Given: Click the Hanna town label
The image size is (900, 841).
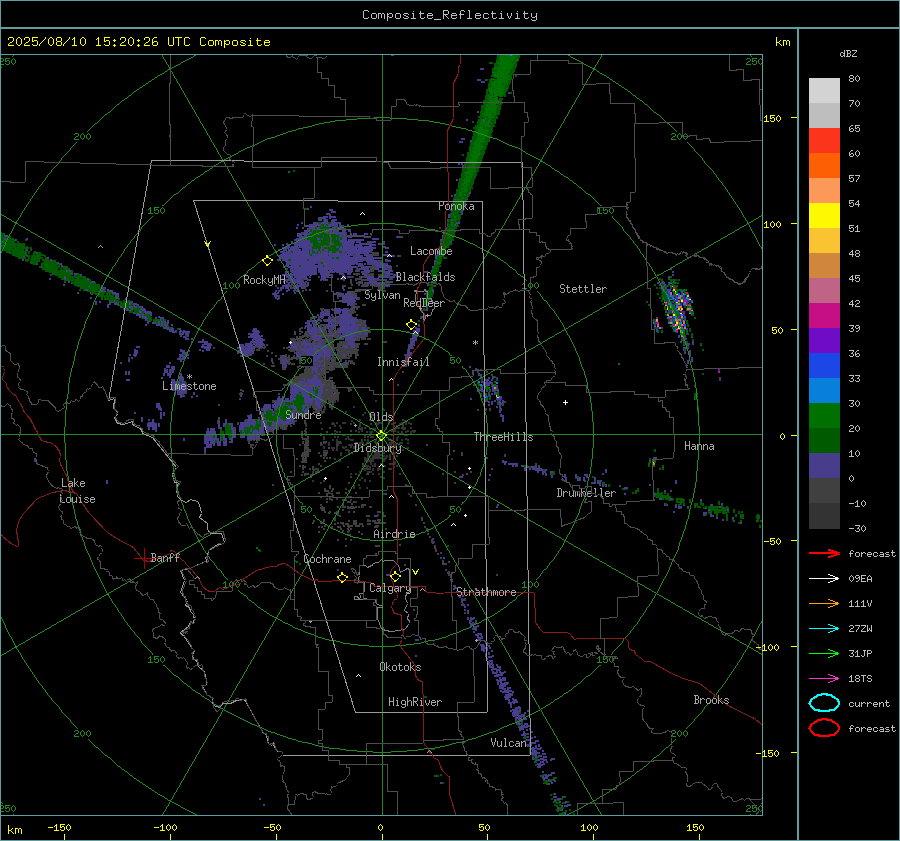Looking at the screenshot, I should click(699, 446).
